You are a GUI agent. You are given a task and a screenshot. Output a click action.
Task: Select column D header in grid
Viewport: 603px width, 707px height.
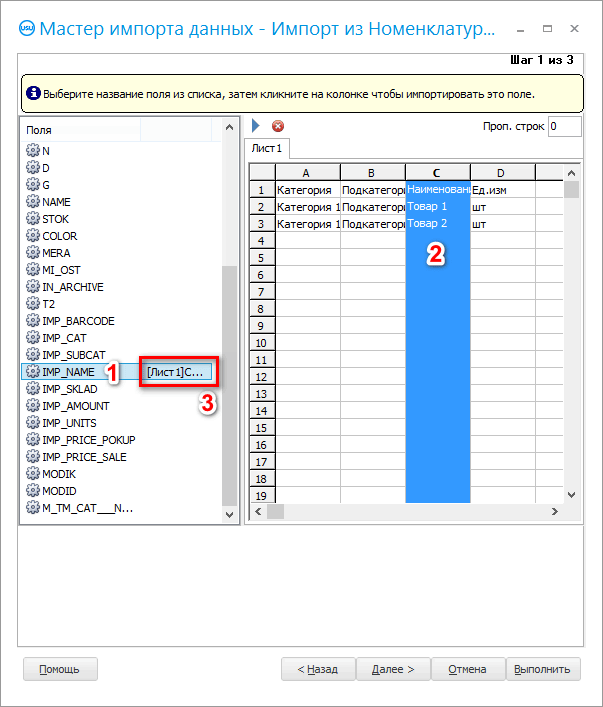click(502, 173)
